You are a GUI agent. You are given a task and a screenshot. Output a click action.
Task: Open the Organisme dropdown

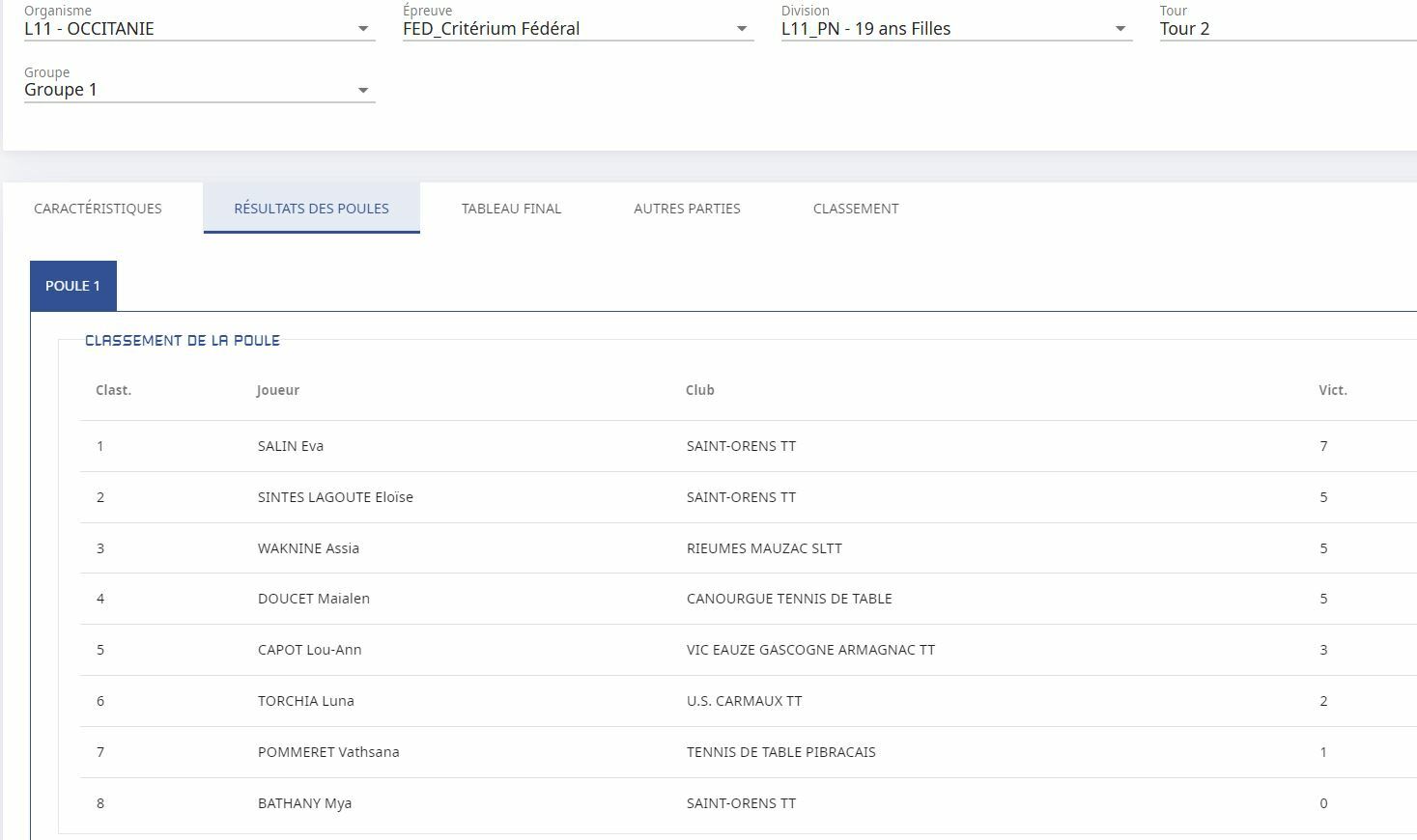(x=198, y=29)
